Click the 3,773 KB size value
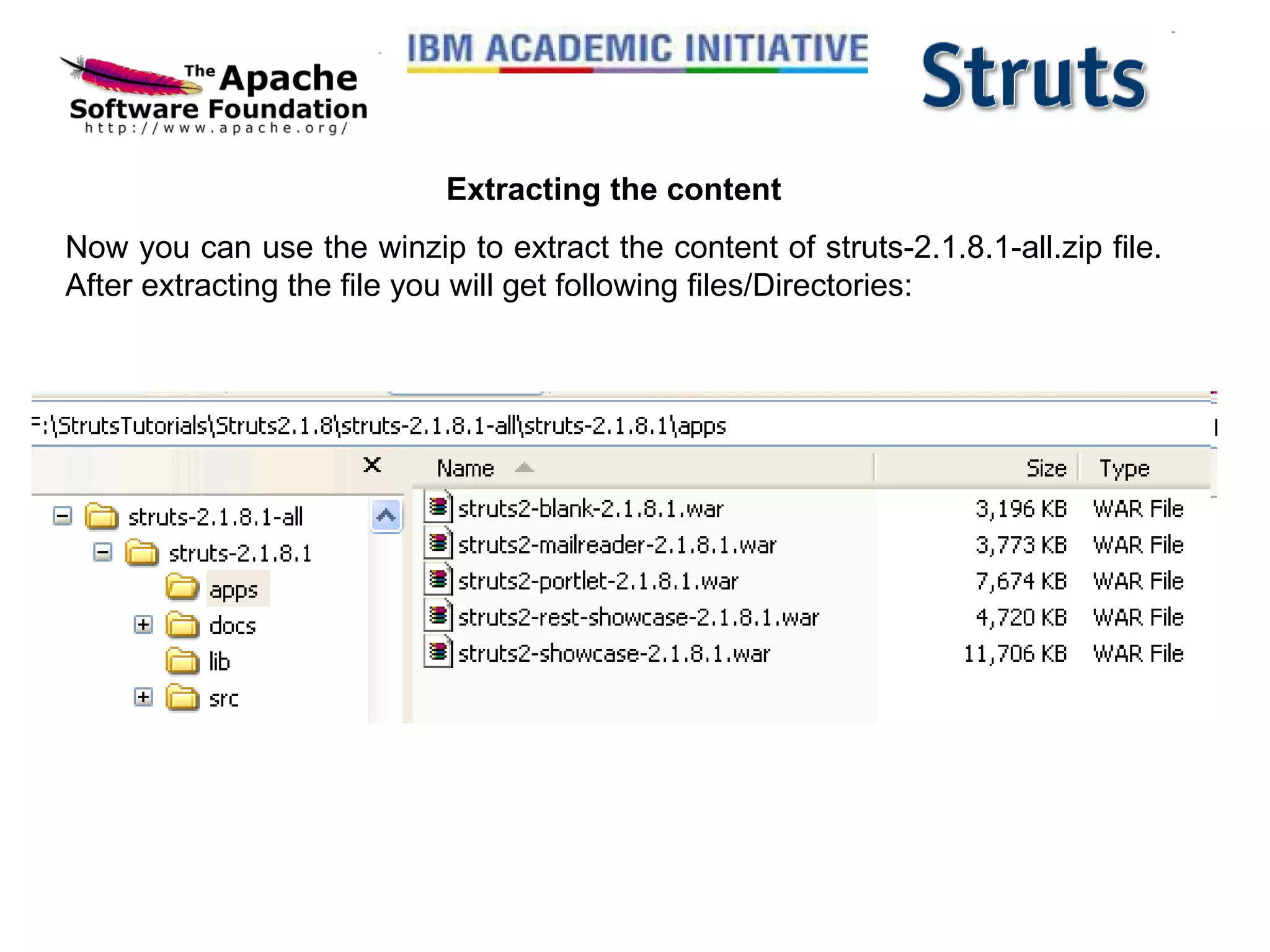The height and width of the screenshot is (952, 1270). click(1021, 545)
